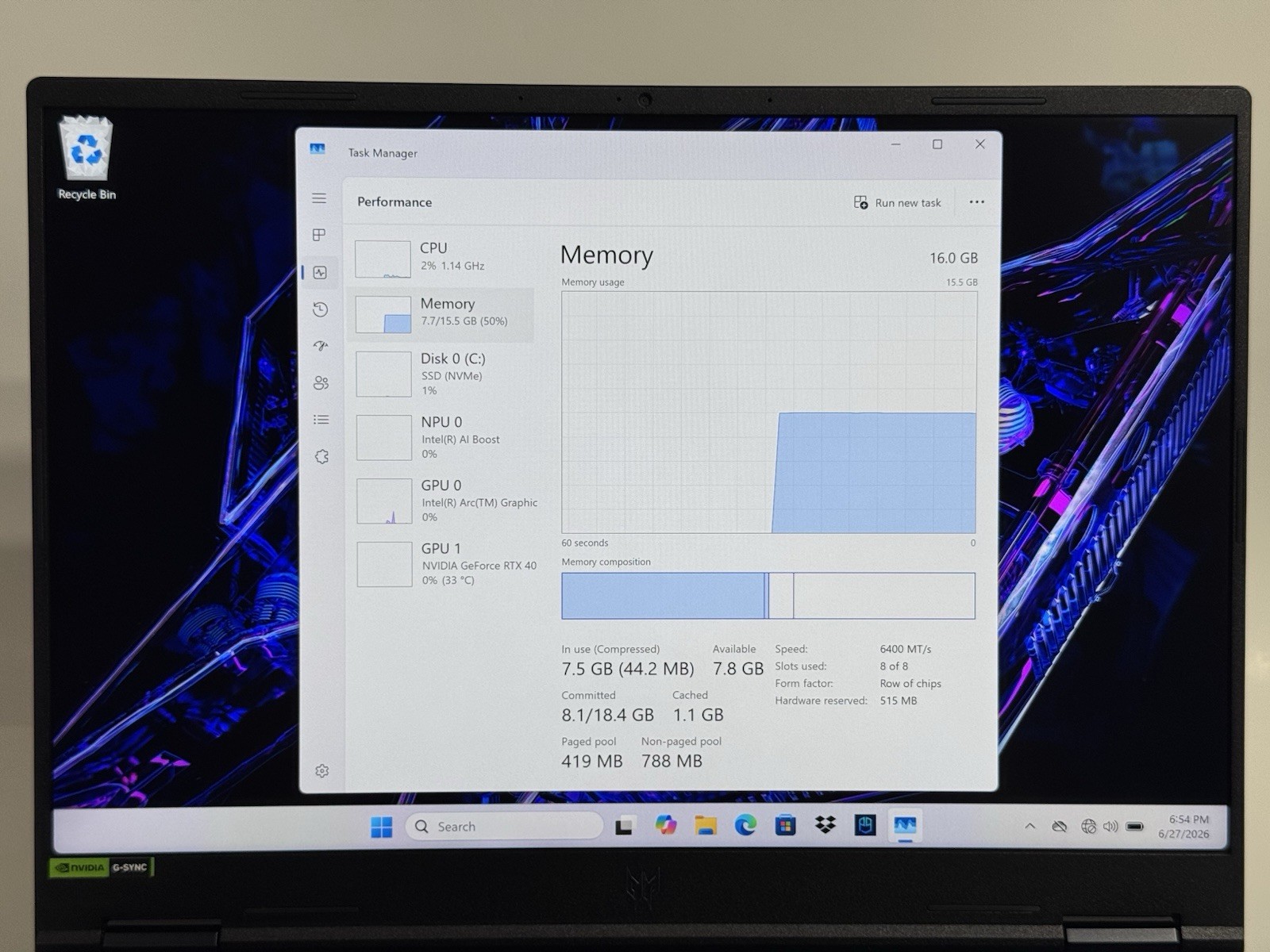Open the Users page icon
The width and height of the screenshot is (1270, 952).
coord(321,383)
